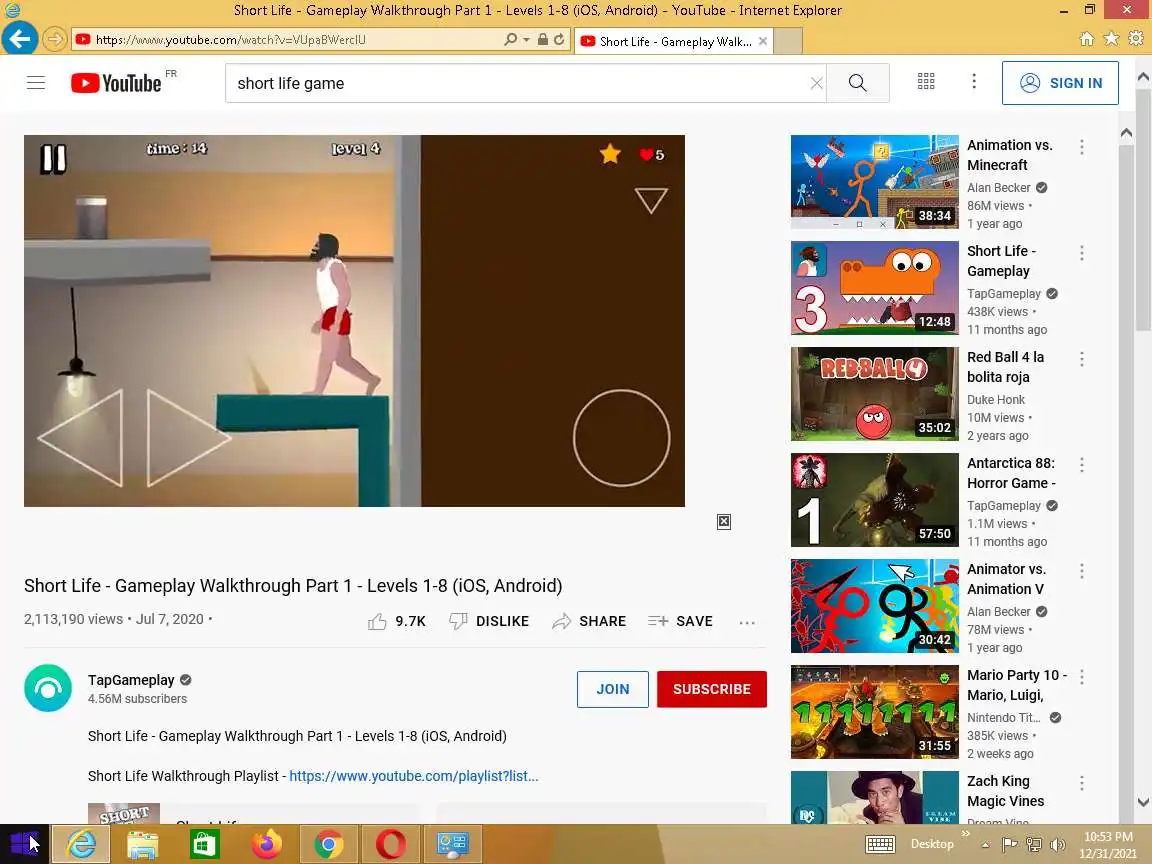This screenshot has width=1152, height=864.
Task: Go to the YouTube home logo
Action: [x=116, y=83]
